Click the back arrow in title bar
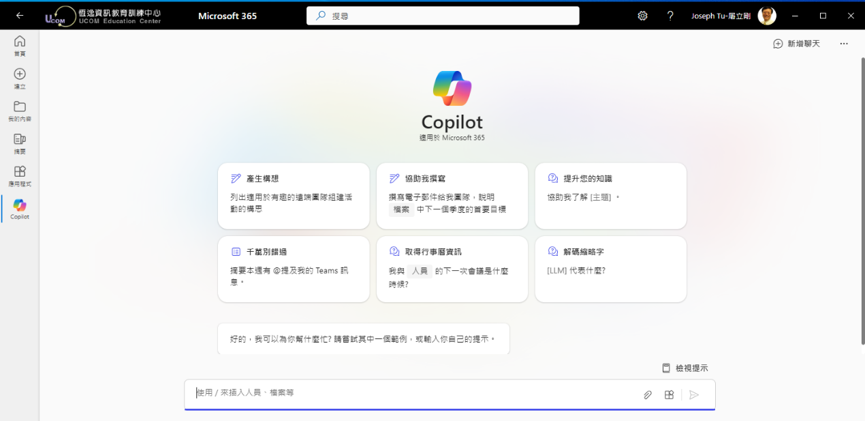The width and height of the screenshot is (865, 421). [20, 16]
